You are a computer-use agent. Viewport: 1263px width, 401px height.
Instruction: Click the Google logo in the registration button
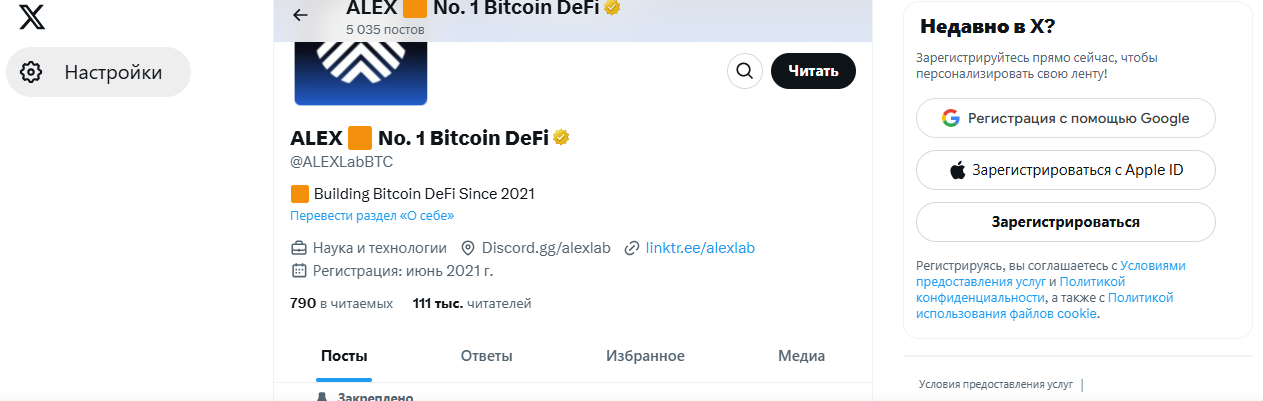tap(950, 118)
